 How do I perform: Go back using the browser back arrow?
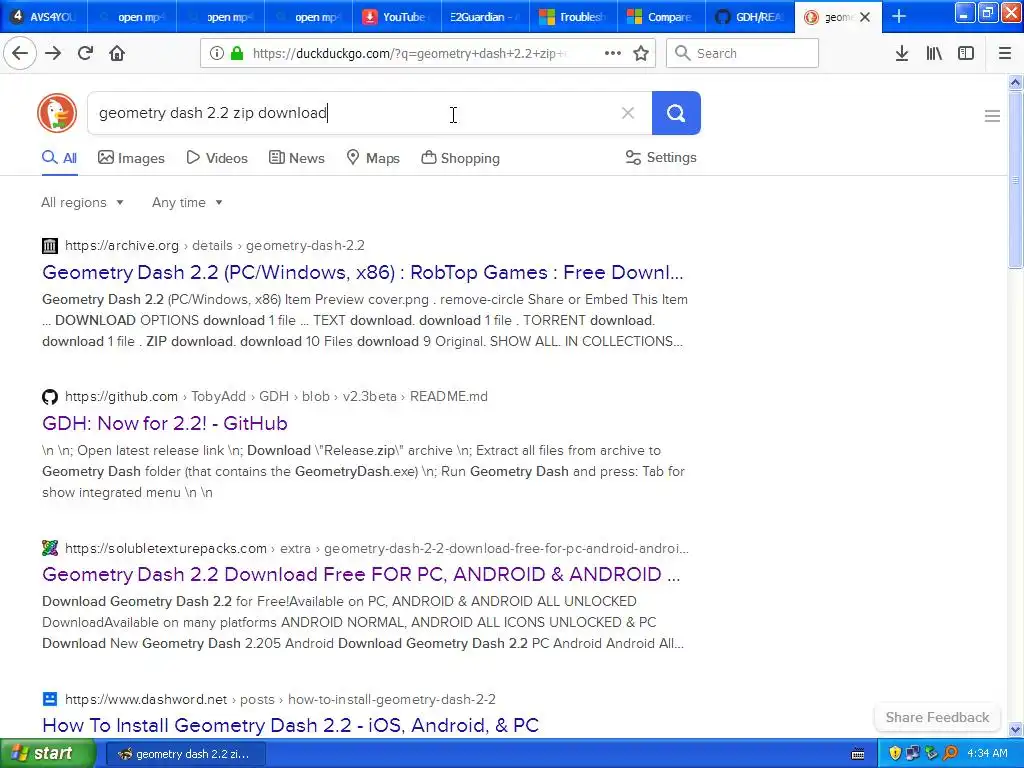click(20, 53)
